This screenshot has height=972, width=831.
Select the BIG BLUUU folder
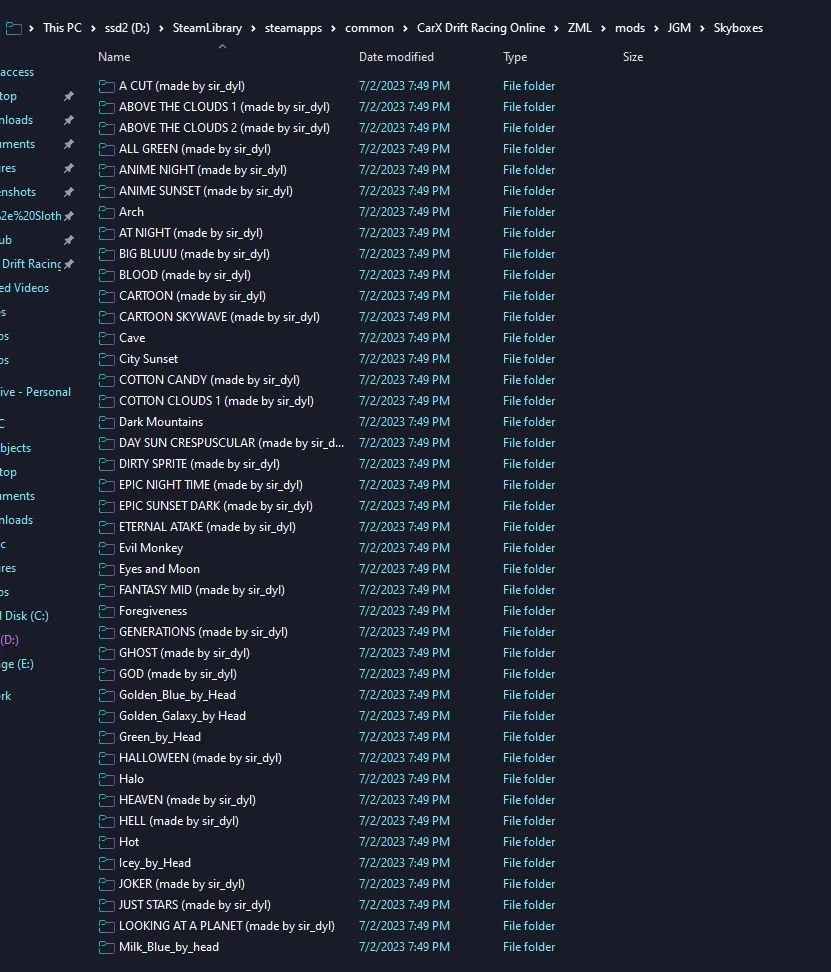pyautogui.click(x=194, y=254)
